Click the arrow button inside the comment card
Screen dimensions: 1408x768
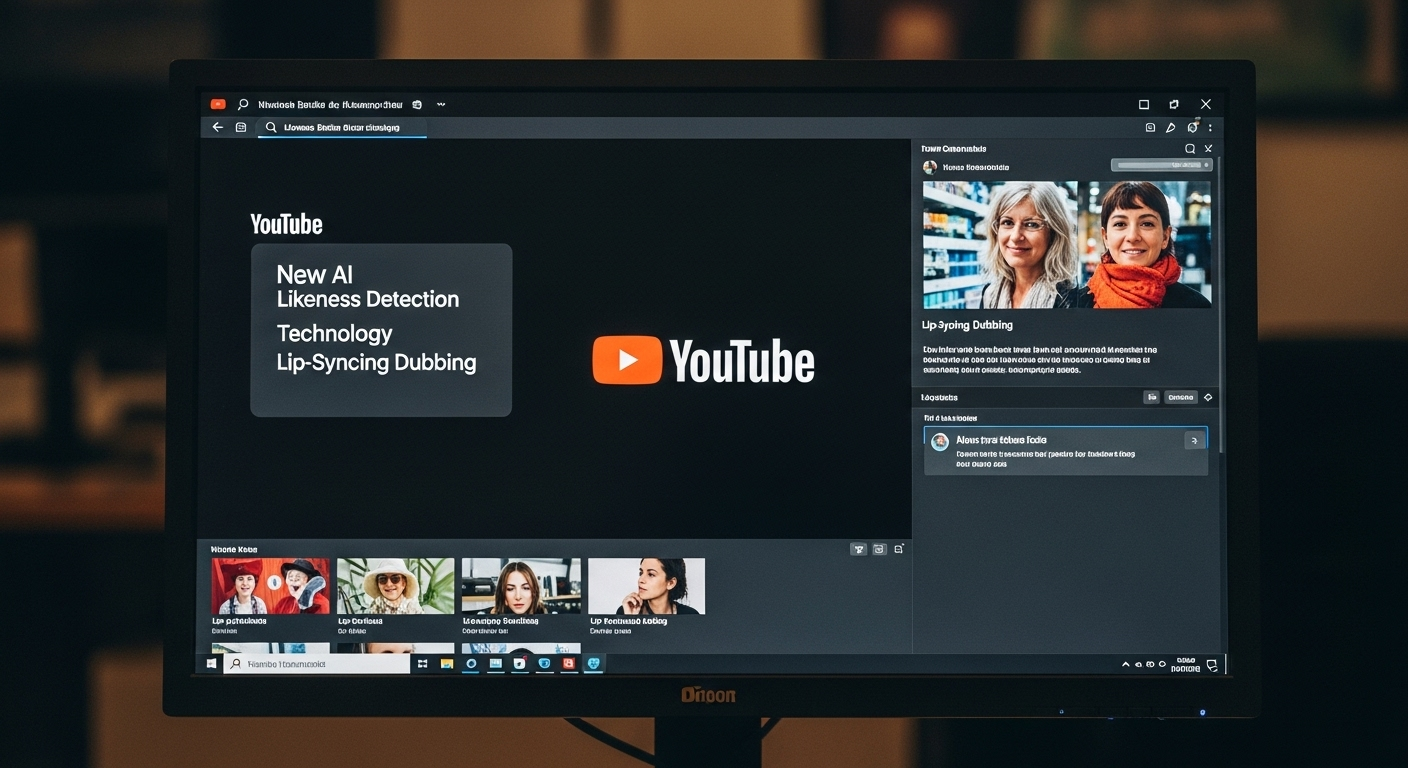pyautogui.click(x=1194, y=440)
